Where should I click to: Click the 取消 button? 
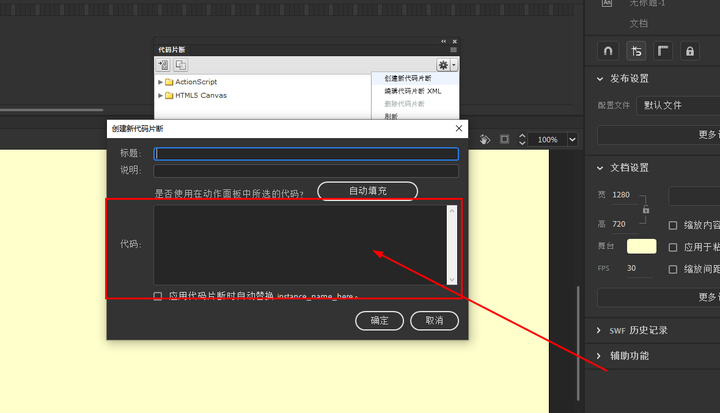coord(434,321)
